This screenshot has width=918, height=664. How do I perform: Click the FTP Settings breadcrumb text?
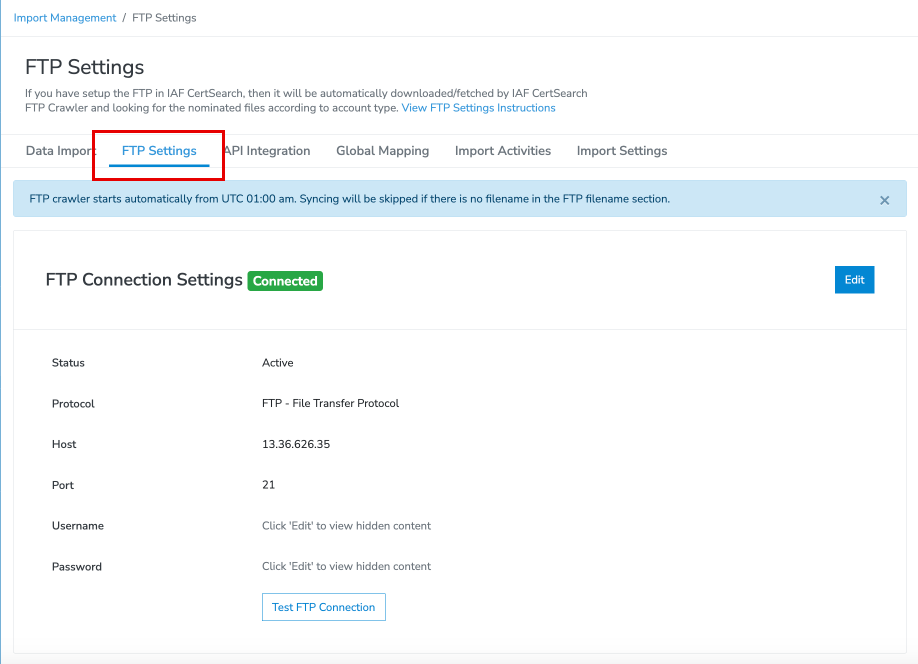(x=164, y=18)
